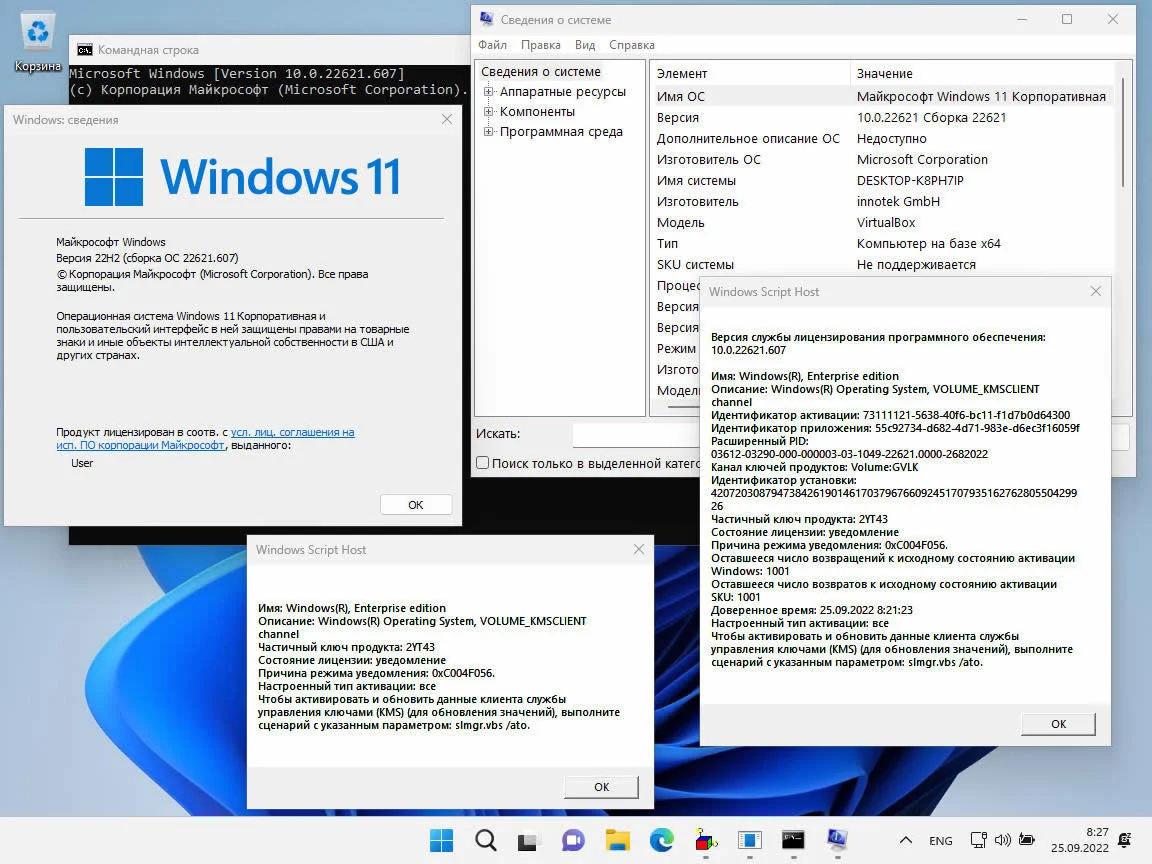Expand the Компоненты tree node
This screenshot has height=864, width=1152.
(489, 112)
